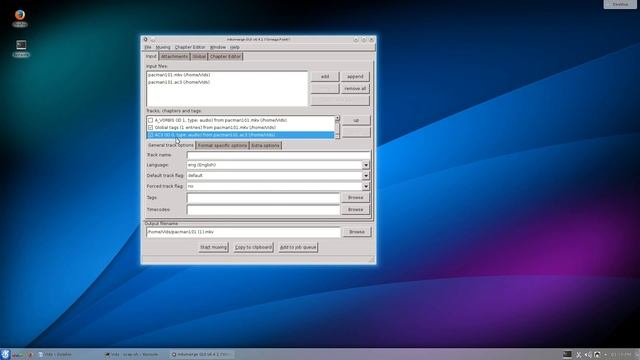Open the KDE application launcher
Image resolution: width=640 pixels, height=360 pixels.
5,354
